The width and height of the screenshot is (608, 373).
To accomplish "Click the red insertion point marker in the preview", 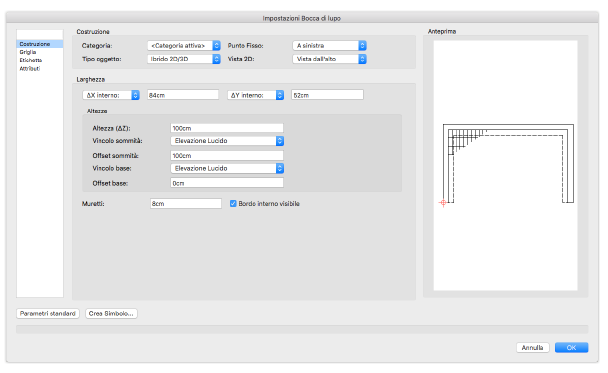I will coord(443,203).
